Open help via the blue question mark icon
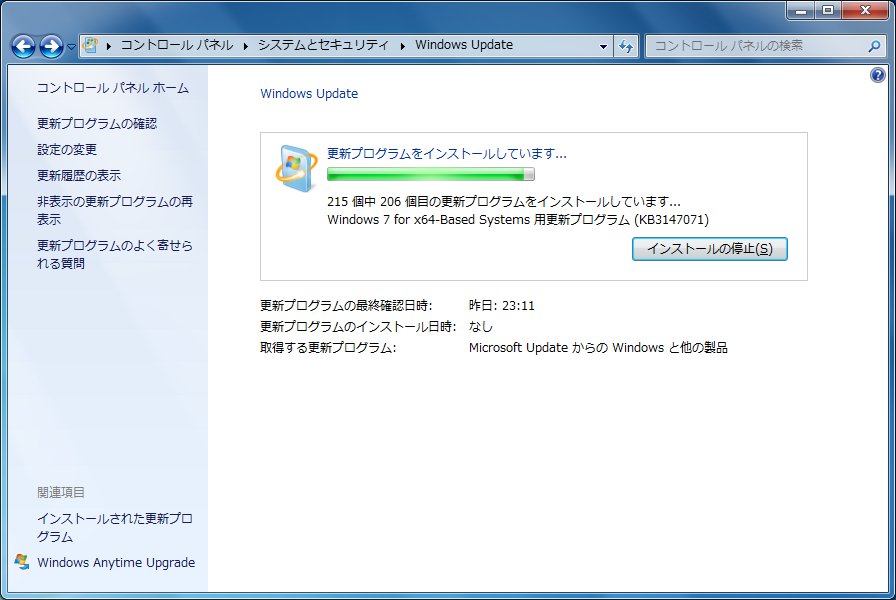Screen dimensions: 896x600 [x=877, y=75]
